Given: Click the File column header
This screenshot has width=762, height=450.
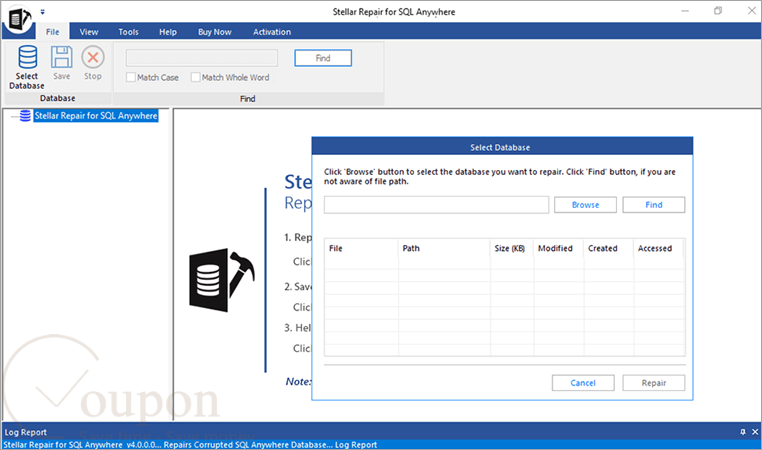Looking at the screenshot, I should tap(362, 248).
